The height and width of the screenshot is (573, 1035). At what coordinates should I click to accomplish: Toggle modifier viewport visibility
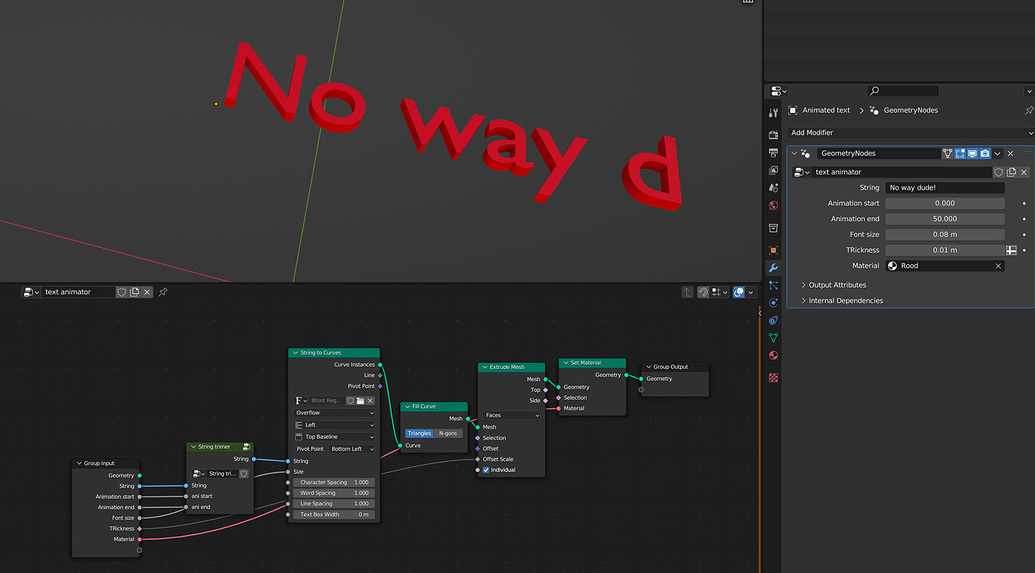972,153
